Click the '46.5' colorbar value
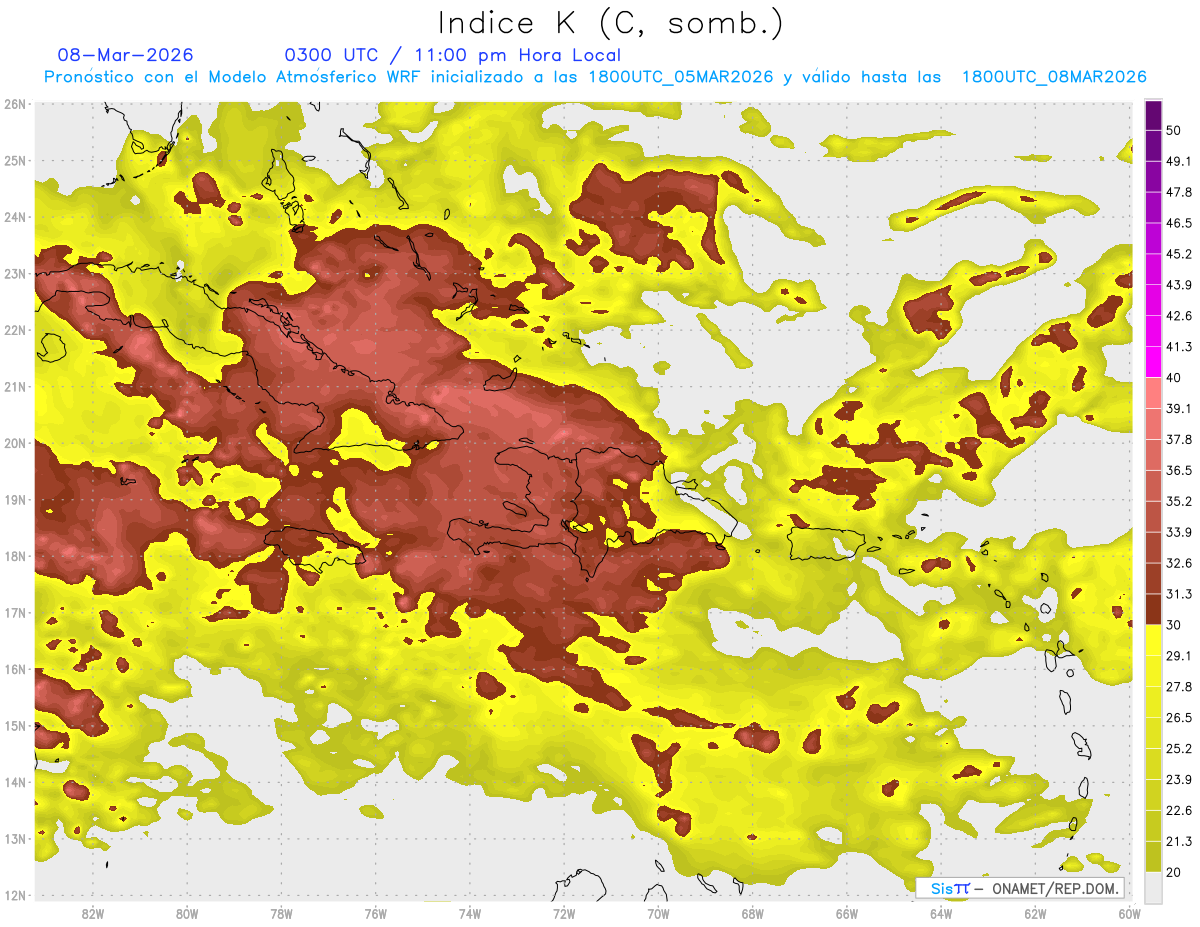The image size is (1200, 927). coord(1178,223)
